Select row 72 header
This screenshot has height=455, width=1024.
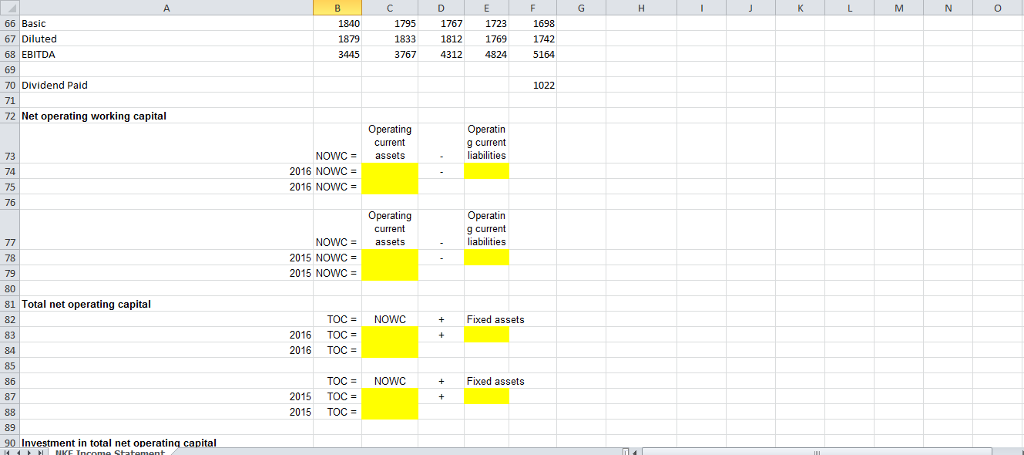coord(10,116)
